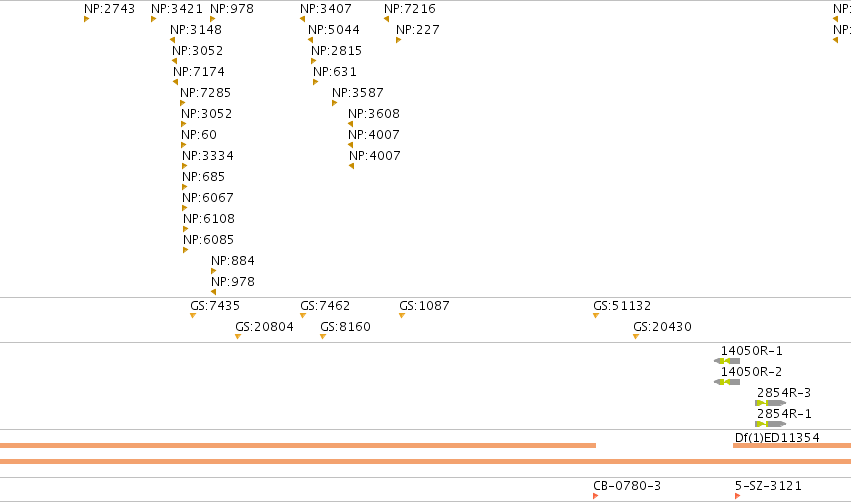Open the Df(1)ED11354 deficiency label

777,437
